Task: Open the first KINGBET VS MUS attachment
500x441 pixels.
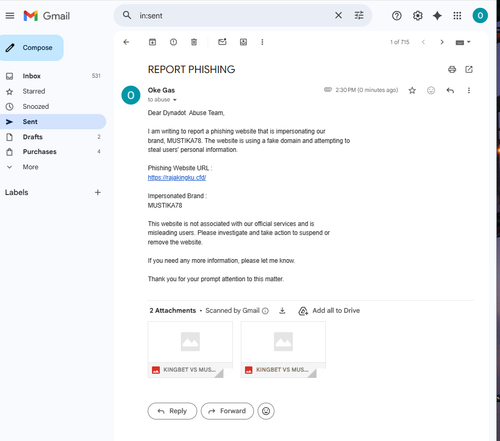Action: coord(190,350)
